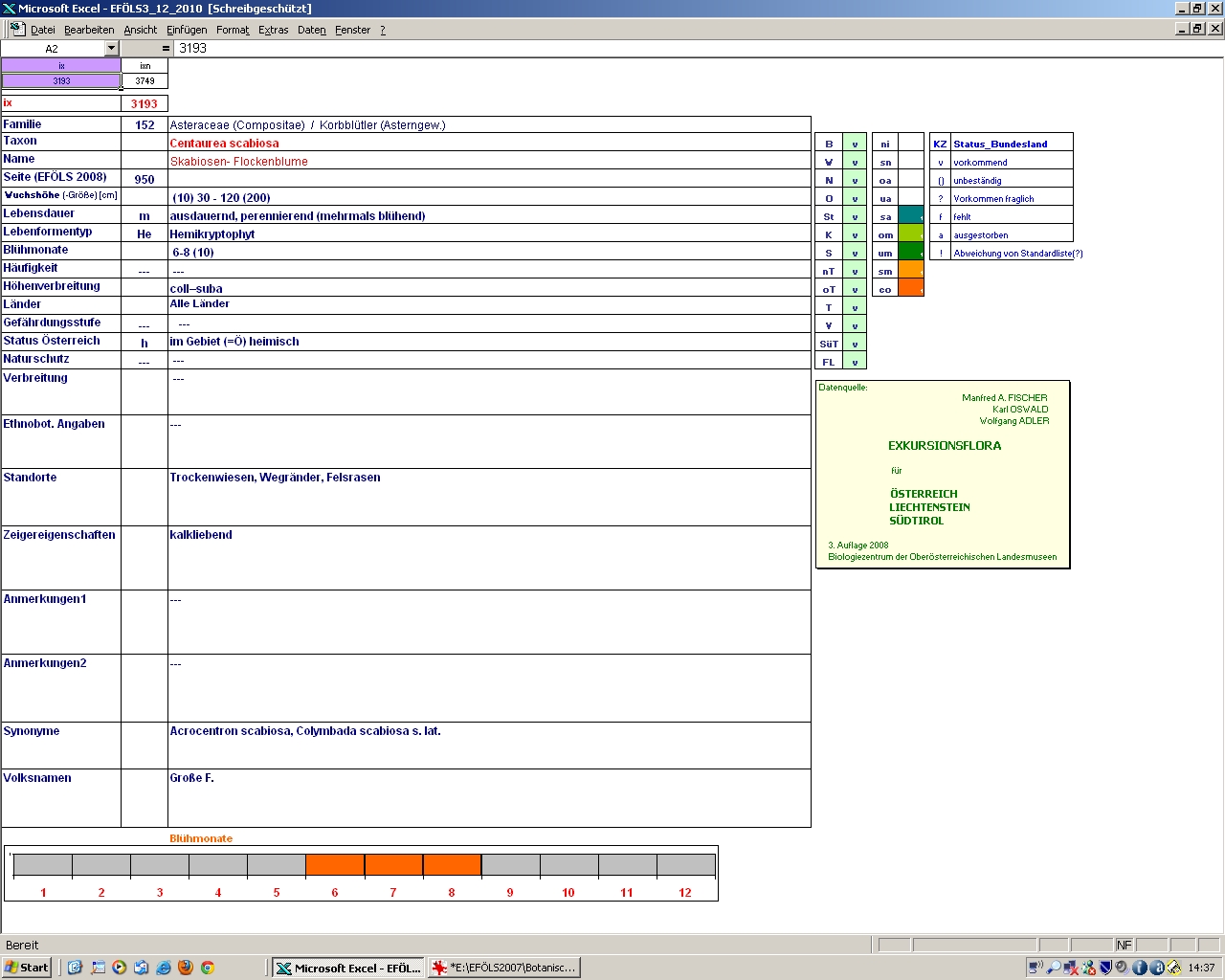Viewport: 1225px width, 980px height.
Task: Select the Alle Länder cell
Action: (489, 304)
